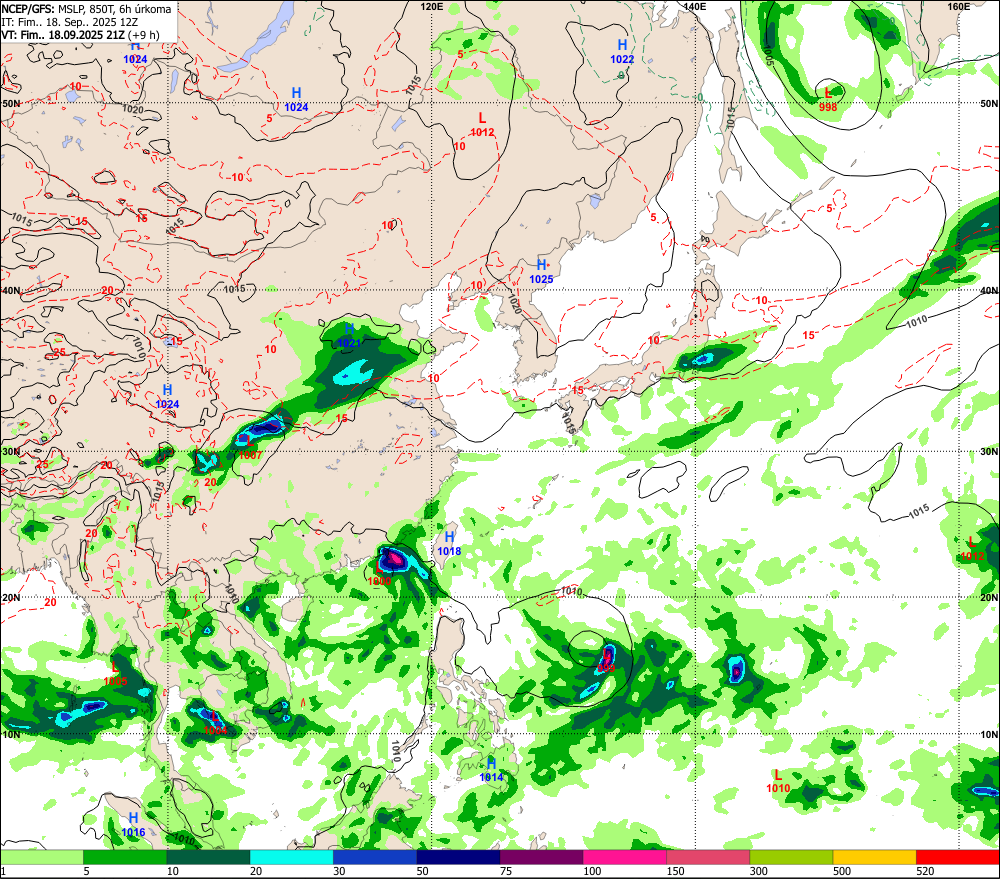Screen dimensions: 1000x879
Task: Click the 120E longitude label
Action: (x=432, y=6)
